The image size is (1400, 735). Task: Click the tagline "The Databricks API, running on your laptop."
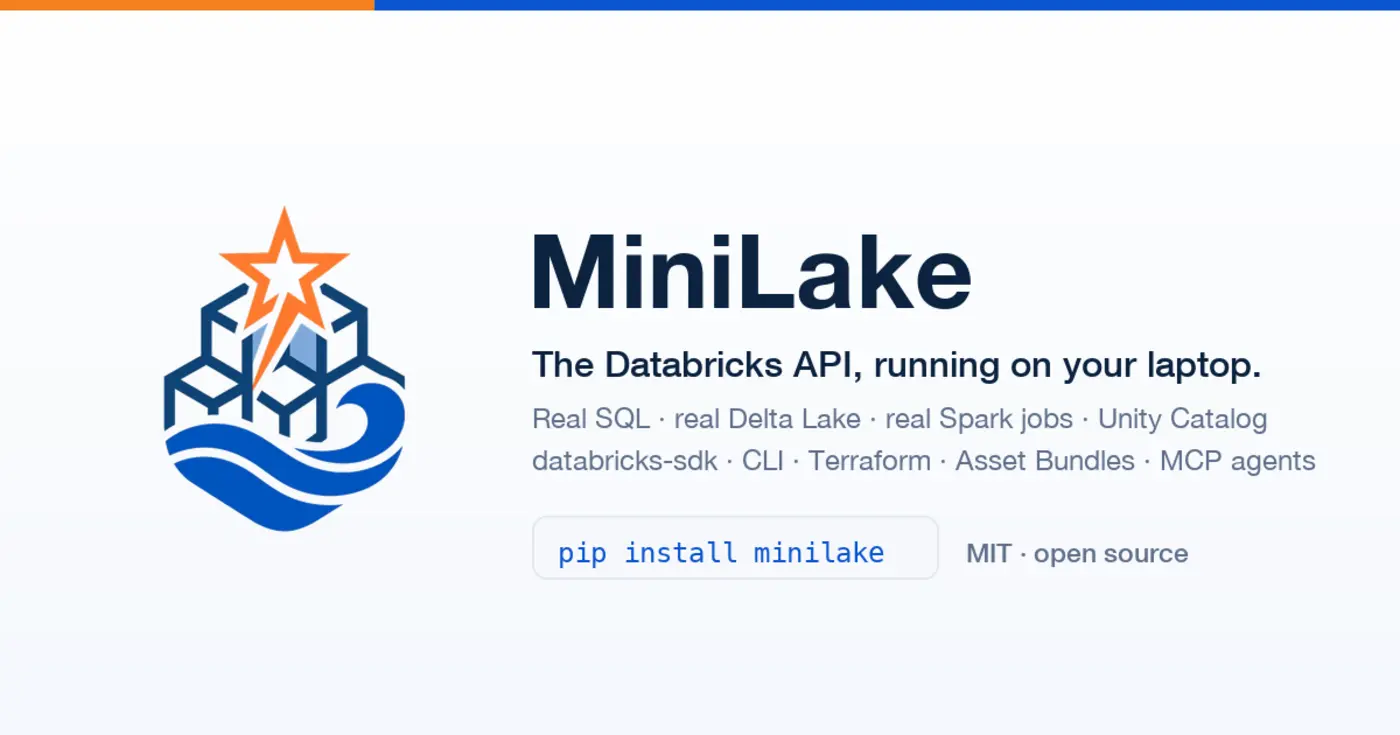pyautogui.click(x=896, y=365)
